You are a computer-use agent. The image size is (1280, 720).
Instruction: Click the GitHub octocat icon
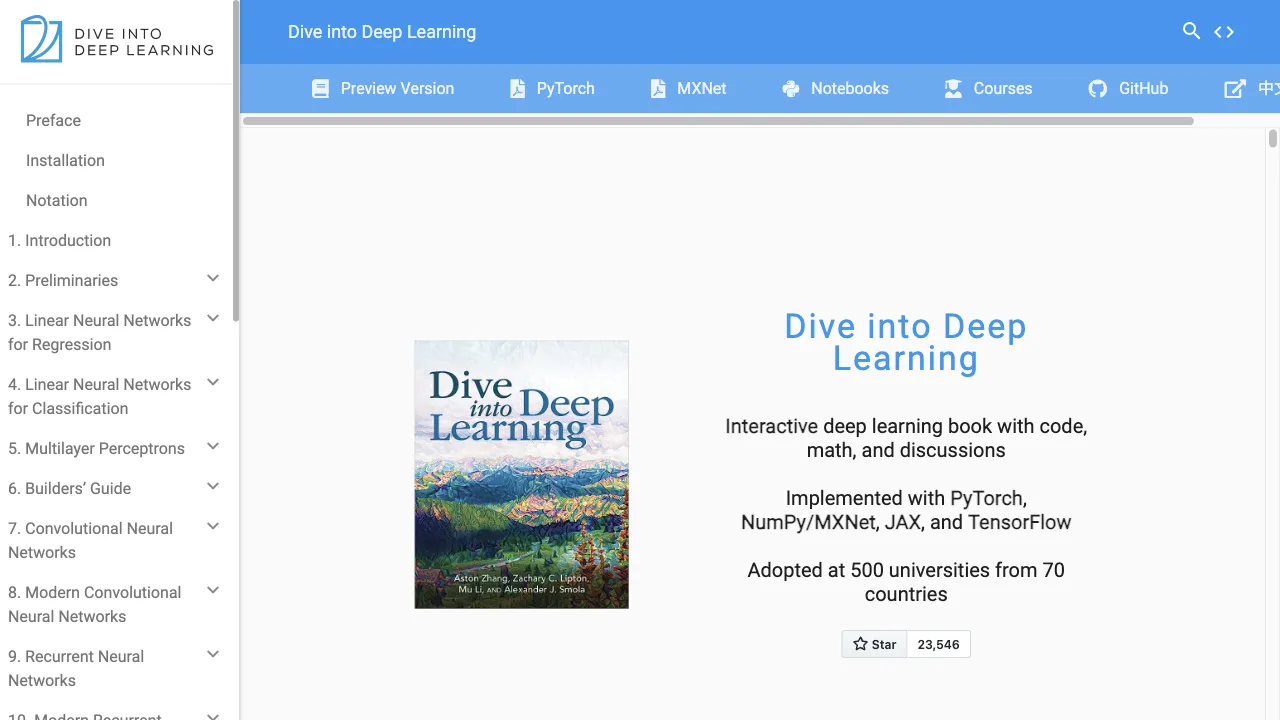click(1098, 89)
